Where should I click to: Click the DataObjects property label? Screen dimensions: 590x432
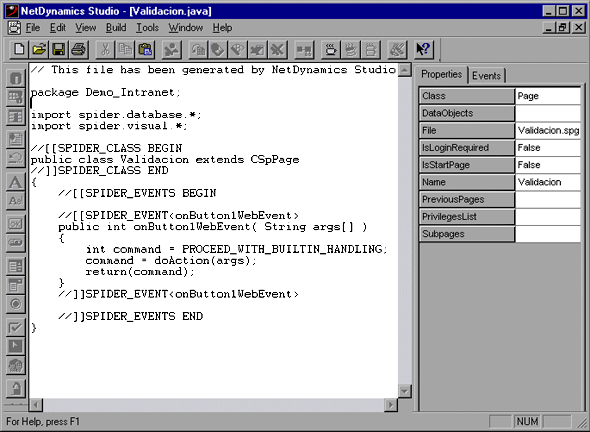coord(467,113)
